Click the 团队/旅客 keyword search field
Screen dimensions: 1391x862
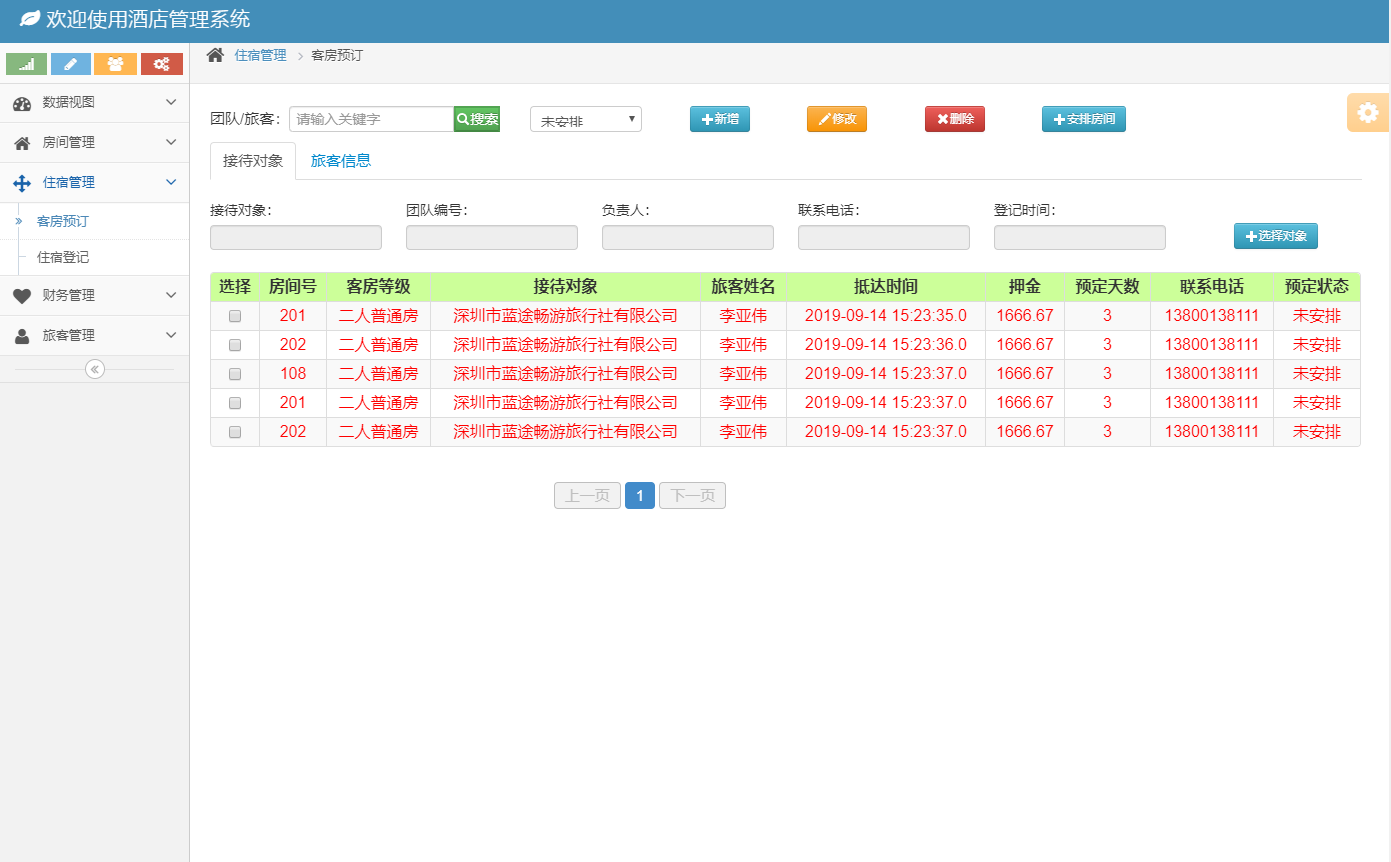coord(371,119)
